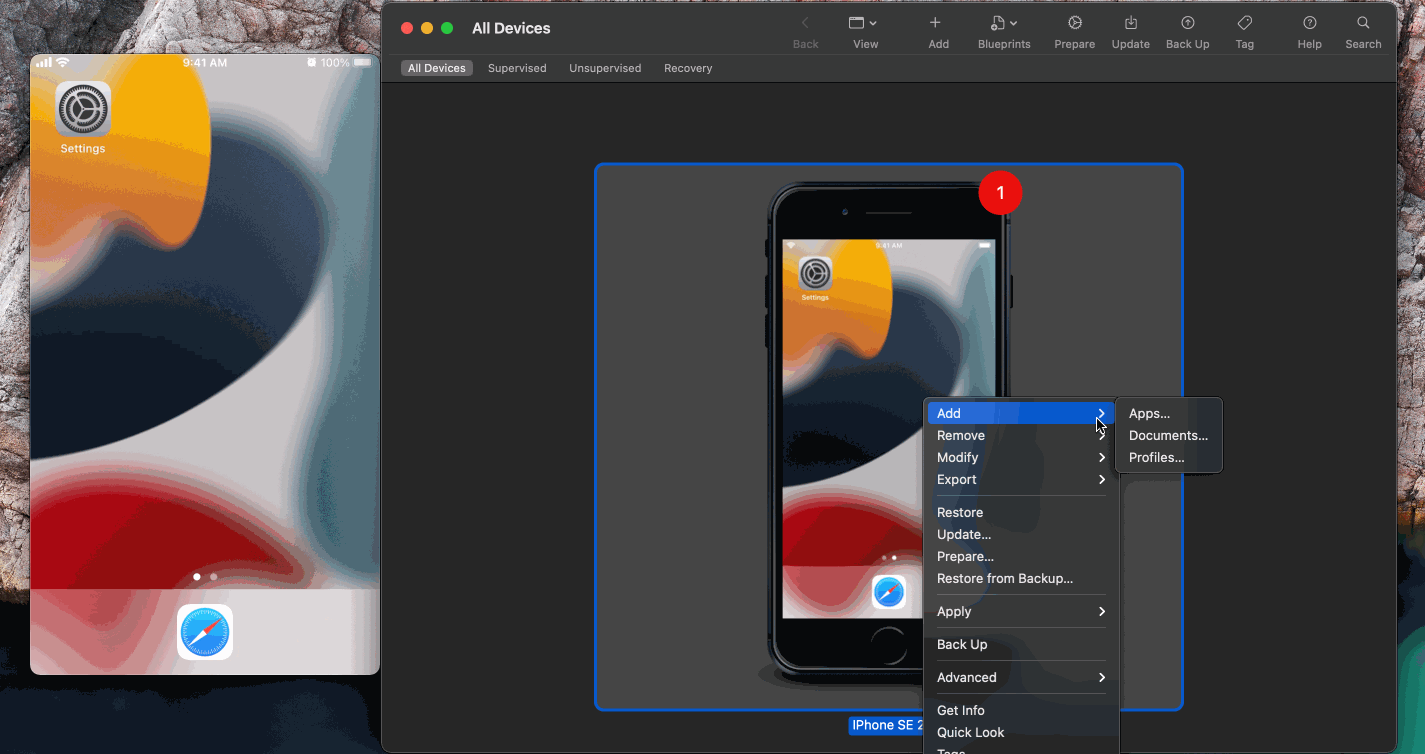Select the All Devices tab
The height and width of the screenshot is (754, 1425).
tap(437, 68)
